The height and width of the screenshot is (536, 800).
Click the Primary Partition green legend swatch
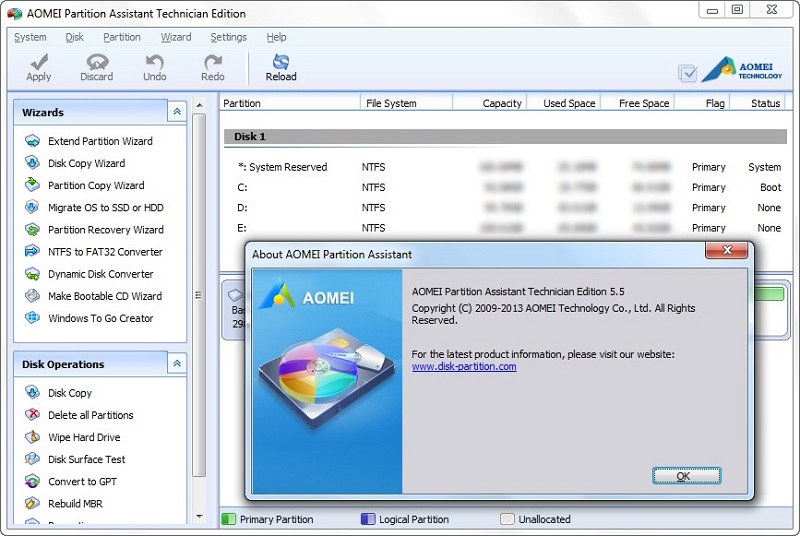[x=229, y=519]
